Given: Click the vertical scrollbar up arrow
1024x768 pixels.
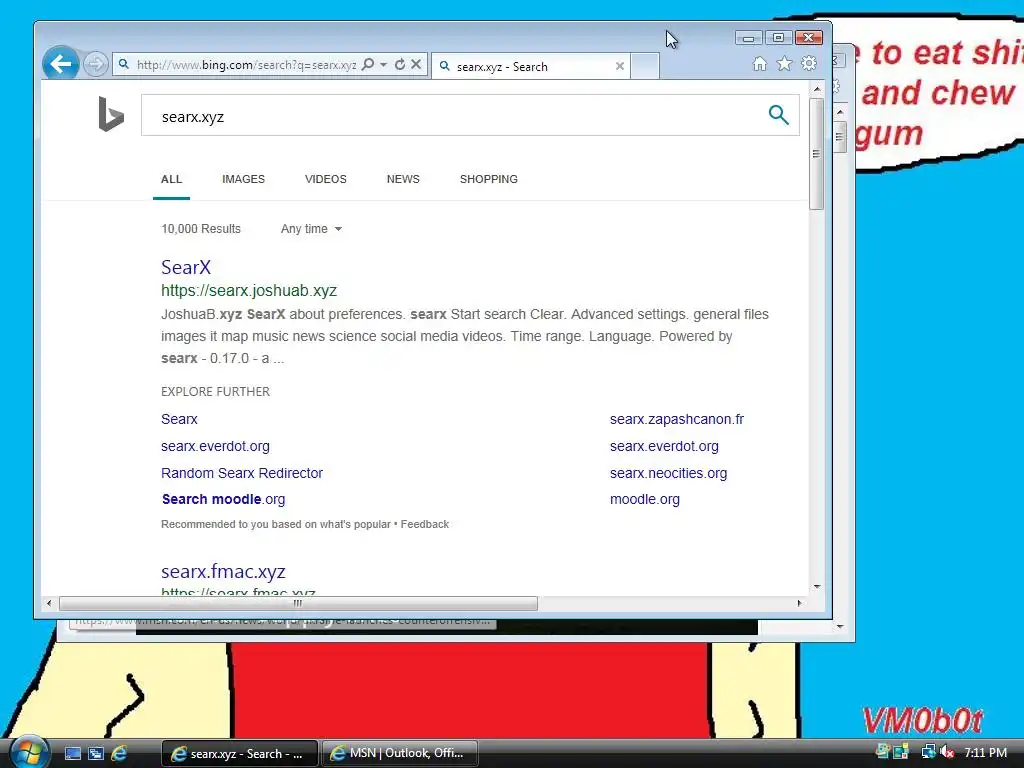Looking at the screenshot, I should 817,88.
